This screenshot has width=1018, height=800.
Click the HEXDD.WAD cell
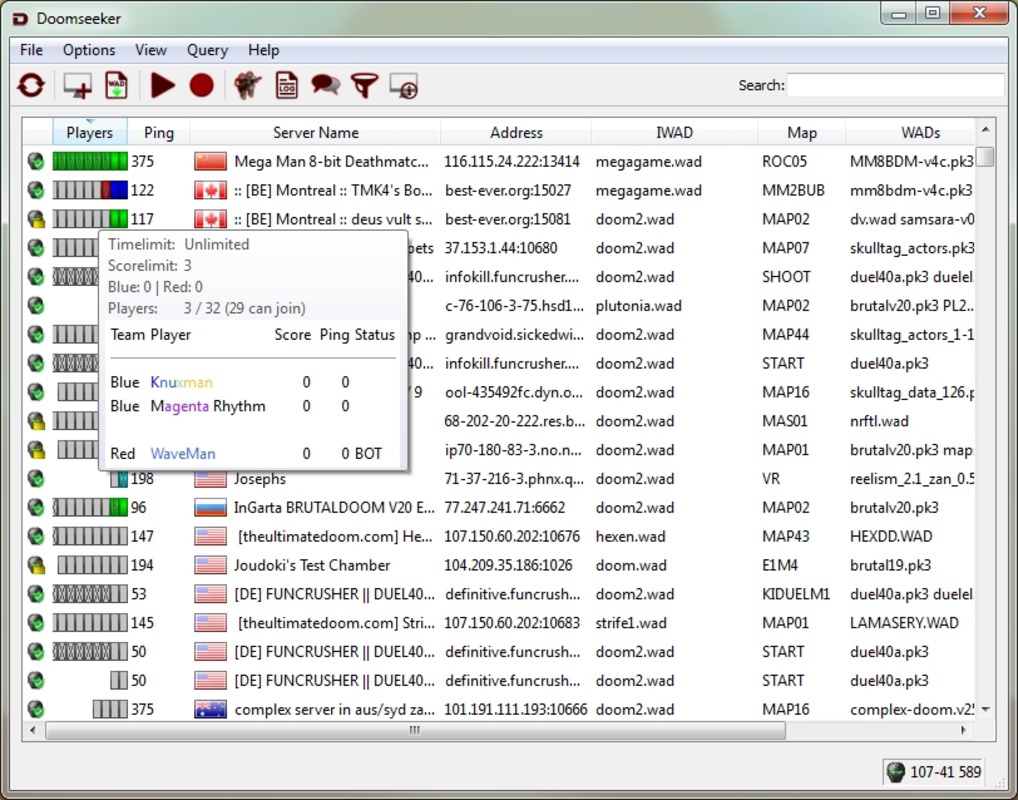tap(891, 536)
